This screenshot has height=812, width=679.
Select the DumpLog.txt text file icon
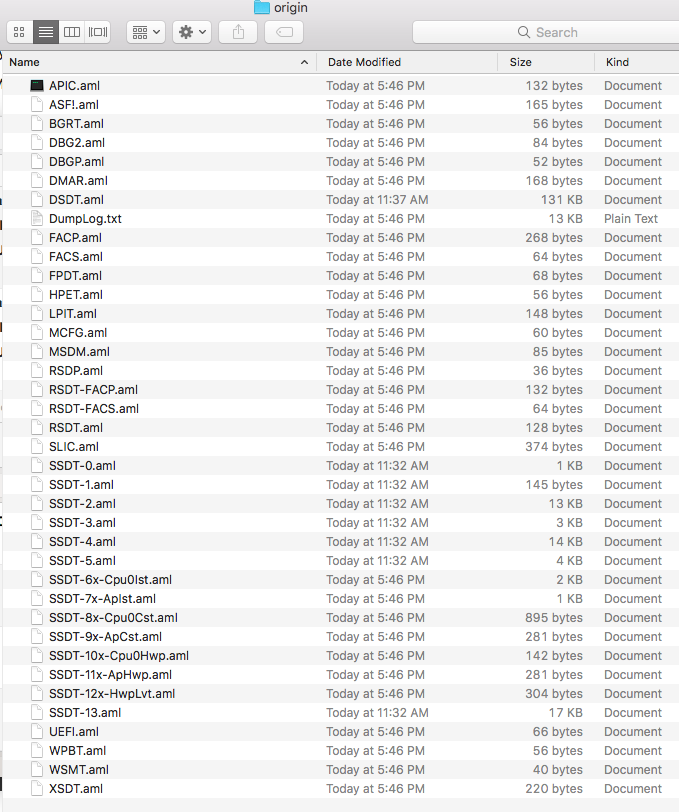point(37,219)
